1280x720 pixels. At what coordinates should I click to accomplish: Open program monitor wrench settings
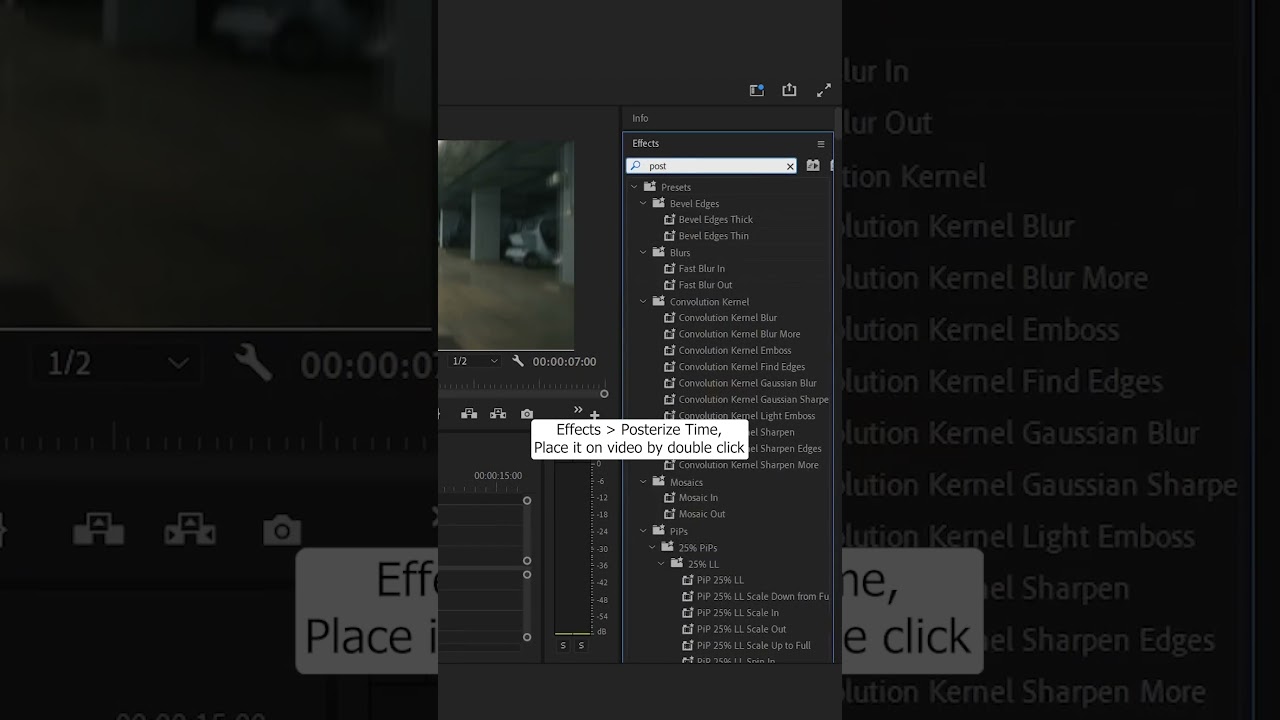[x=518, y=361]
